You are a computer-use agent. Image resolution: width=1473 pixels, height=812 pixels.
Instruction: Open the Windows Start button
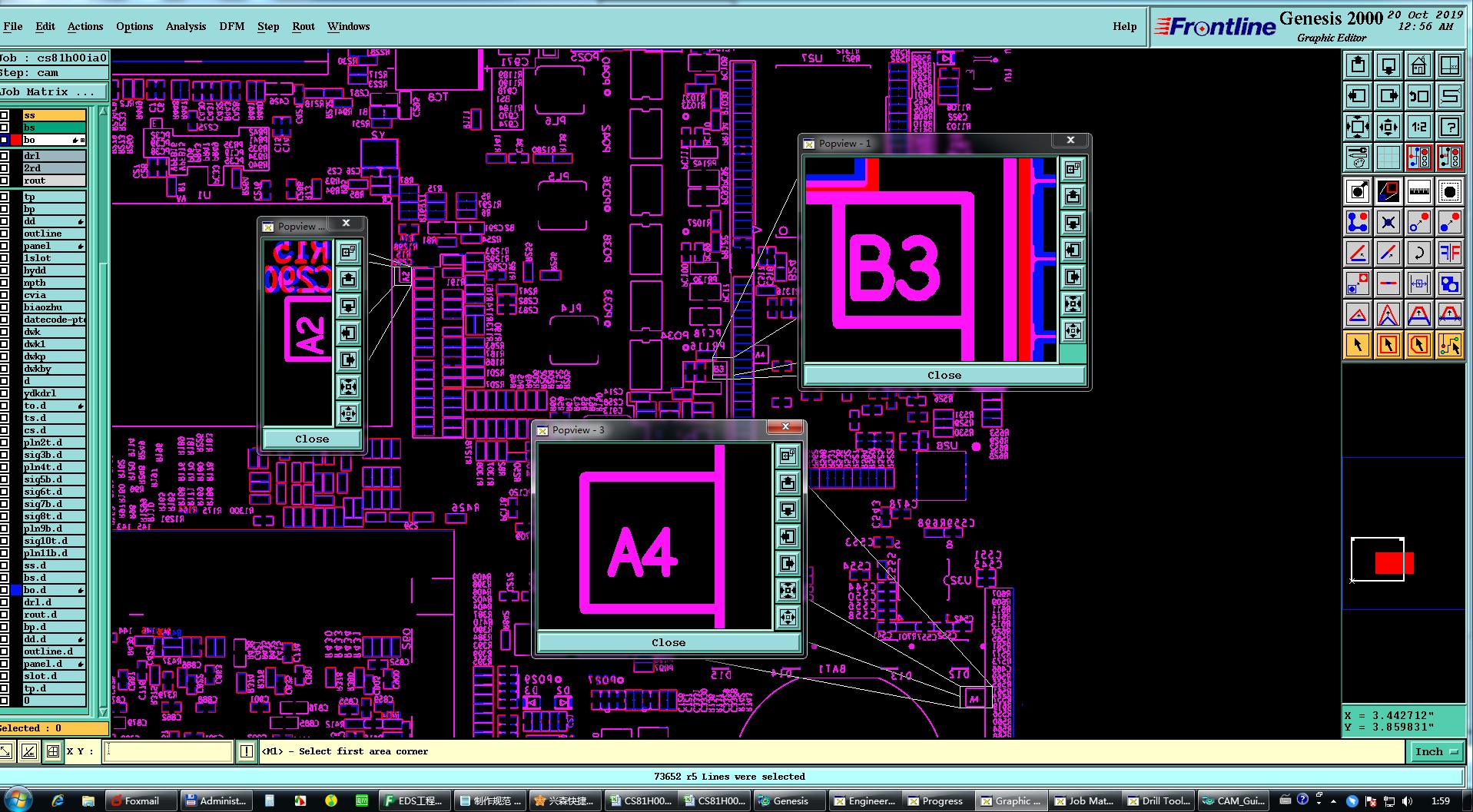18,800
